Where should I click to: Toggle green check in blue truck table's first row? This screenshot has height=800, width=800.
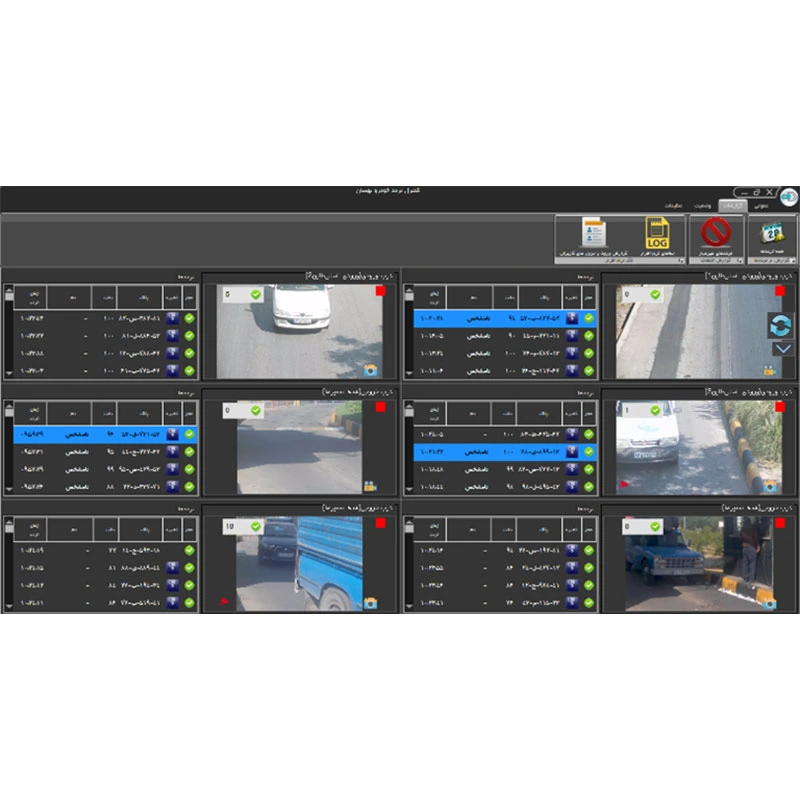pyautogui.click(x=189, y=551)
